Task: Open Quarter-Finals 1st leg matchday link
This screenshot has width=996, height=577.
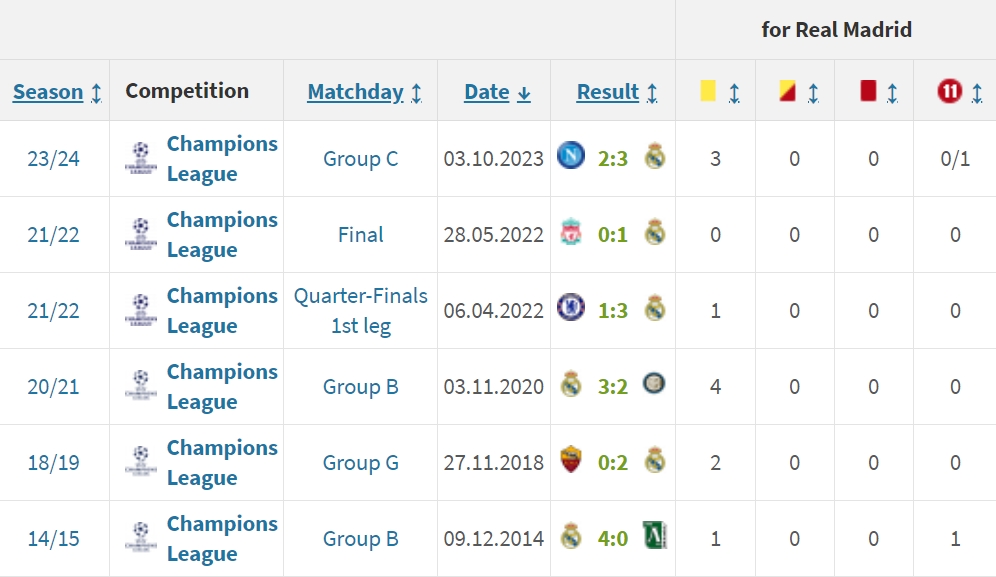Action: (360, 311)
